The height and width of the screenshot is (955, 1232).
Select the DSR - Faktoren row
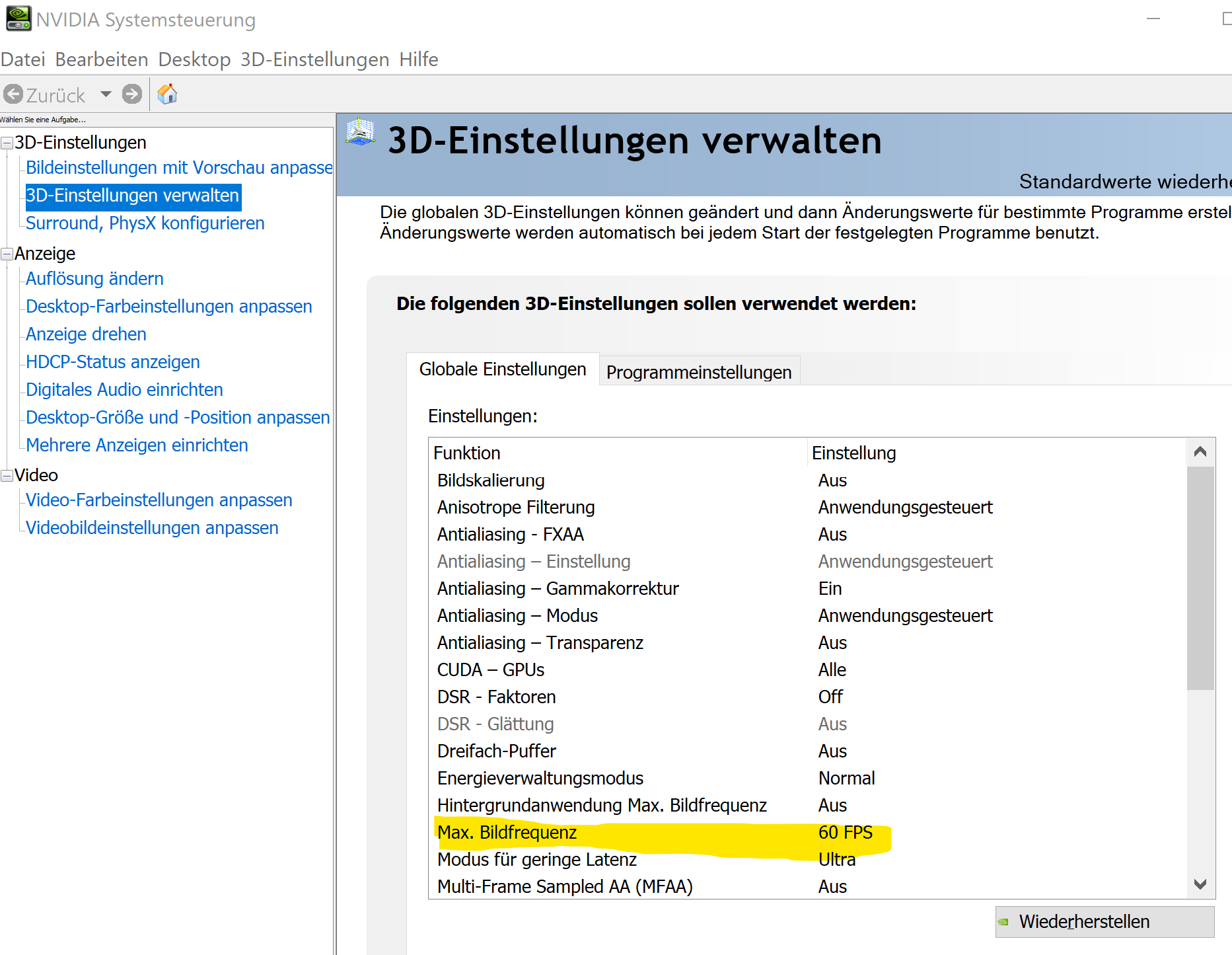[807, 697]
